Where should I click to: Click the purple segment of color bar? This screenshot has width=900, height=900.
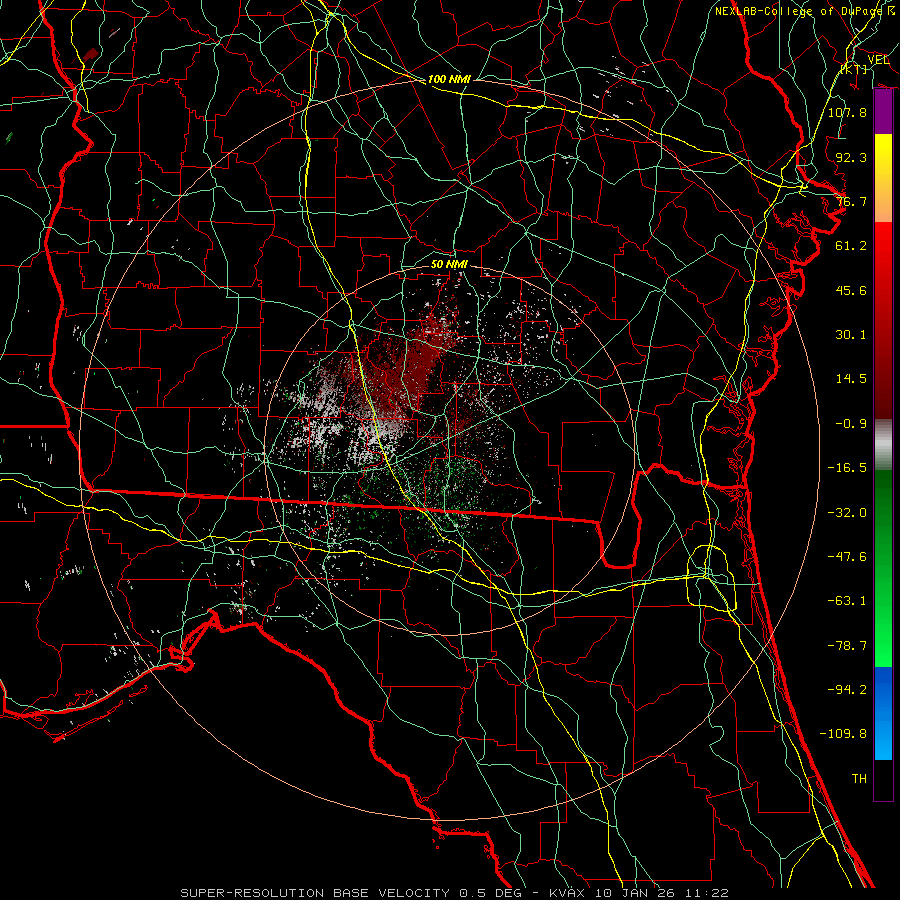point(883,112)
